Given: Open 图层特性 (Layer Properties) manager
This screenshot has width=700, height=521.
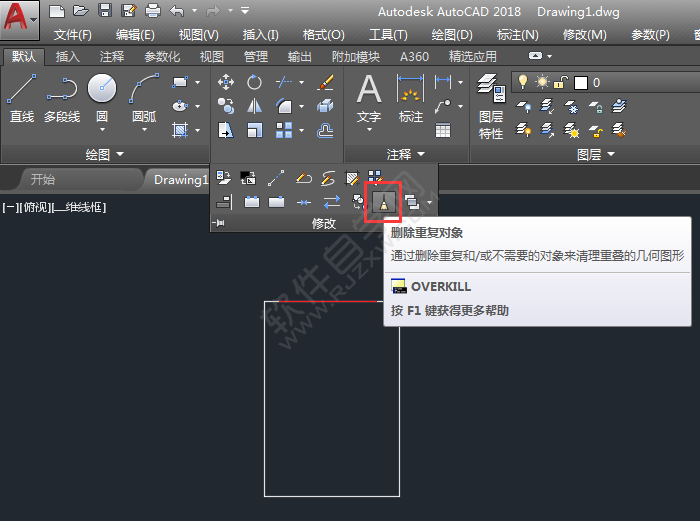Looking at the screenshot, I should [x=491, y=106].
